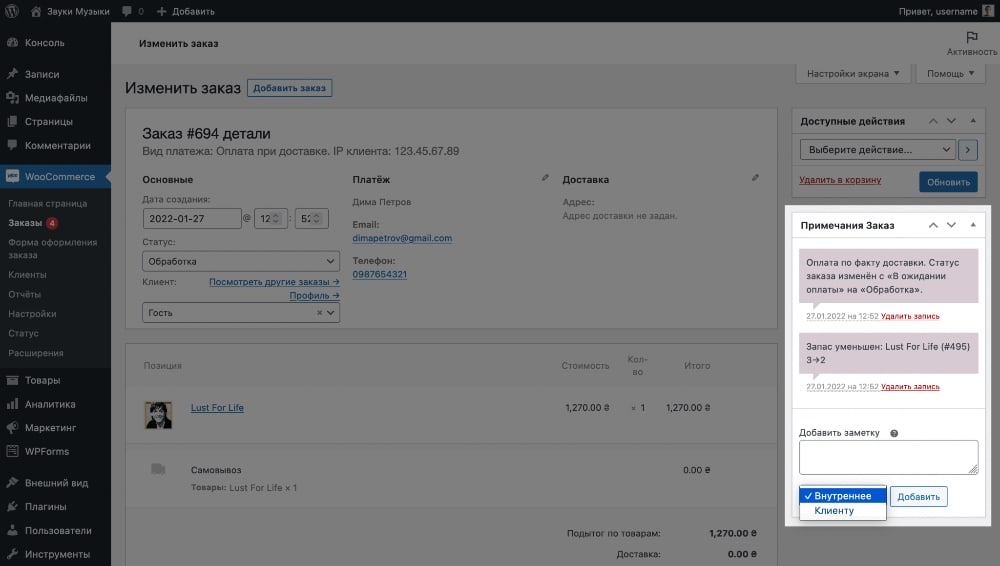This screenshot has width=1000, height=566.
Task: Delete the Оплата по факту note
Action: pyautogui.click(x=909, y=317)
